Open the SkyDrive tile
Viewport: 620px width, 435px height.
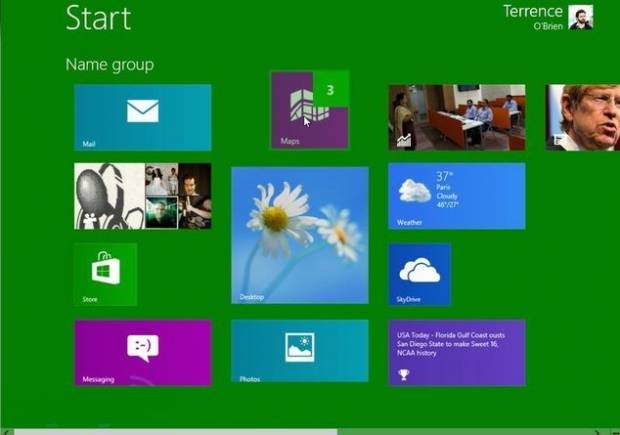(x=420, y=274)
